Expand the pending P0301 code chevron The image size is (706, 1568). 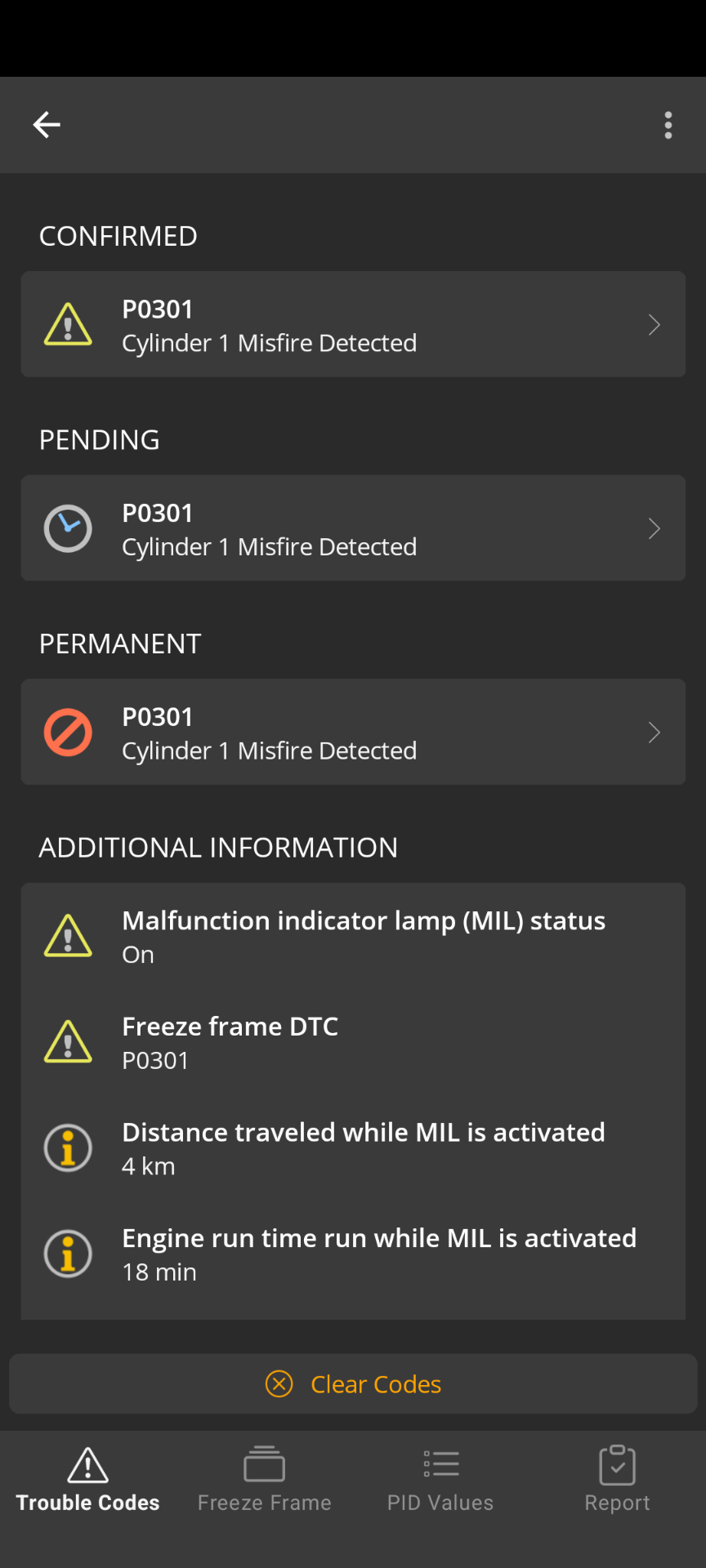click(654, 528)
